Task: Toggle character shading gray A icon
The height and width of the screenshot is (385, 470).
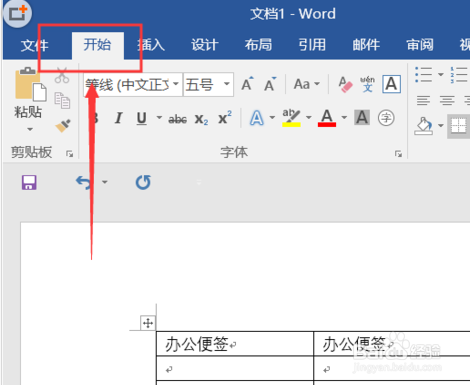Action: [x=362, y=118]
